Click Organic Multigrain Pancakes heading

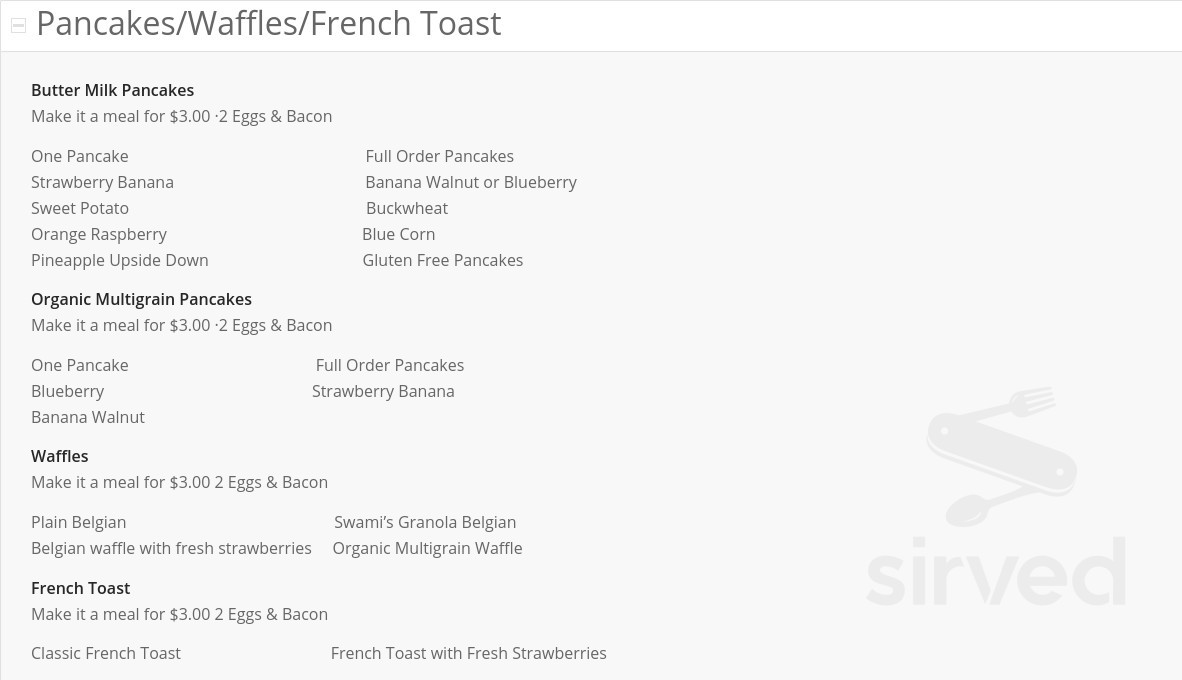click(x=142, y=299)
